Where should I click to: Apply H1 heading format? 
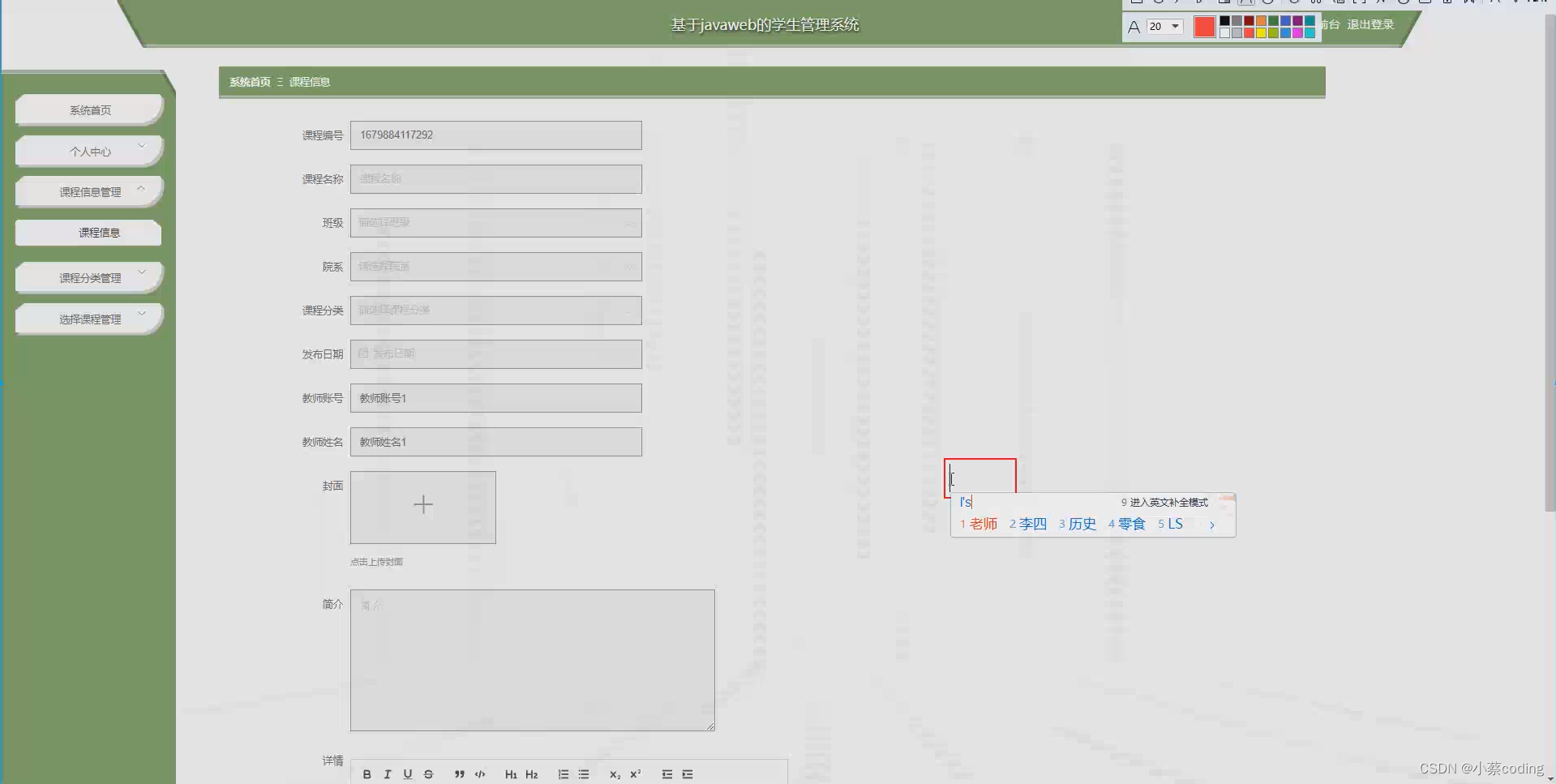(x=511, y=774)
